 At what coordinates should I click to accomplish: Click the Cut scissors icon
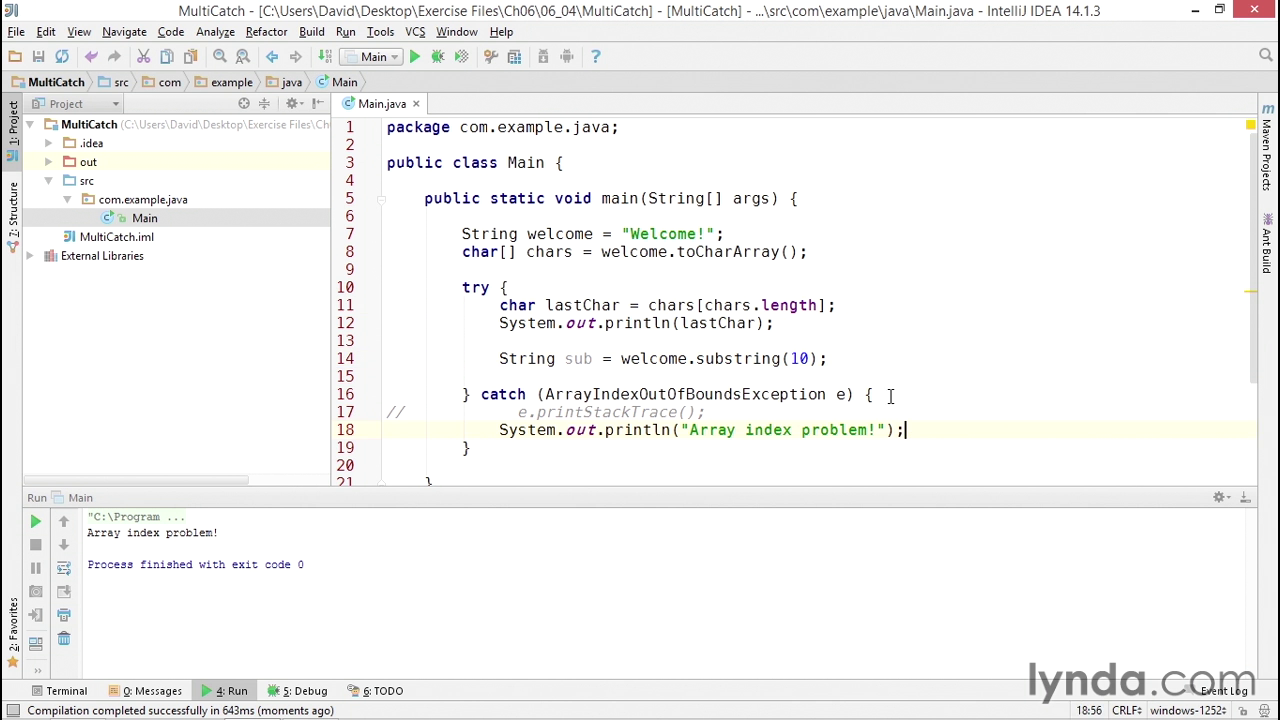[143, 57]
